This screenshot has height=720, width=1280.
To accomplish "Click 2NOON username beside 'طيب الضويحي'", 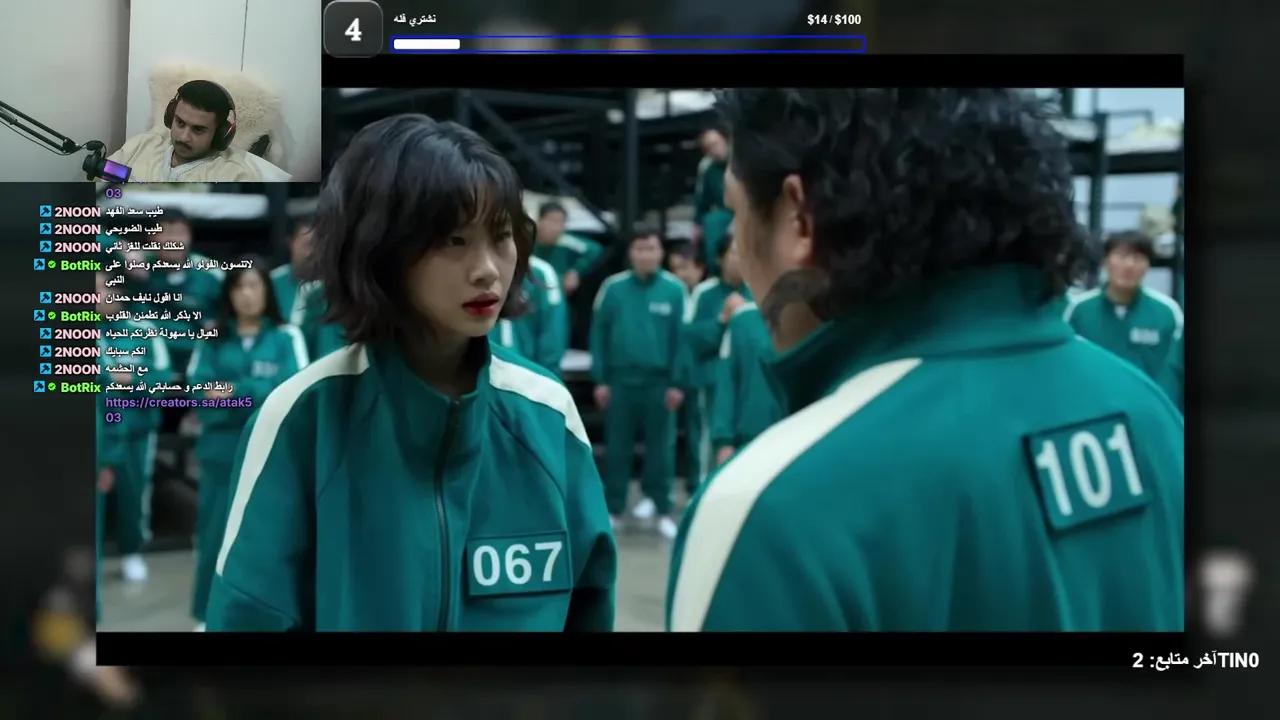I will tap(77, 229).
